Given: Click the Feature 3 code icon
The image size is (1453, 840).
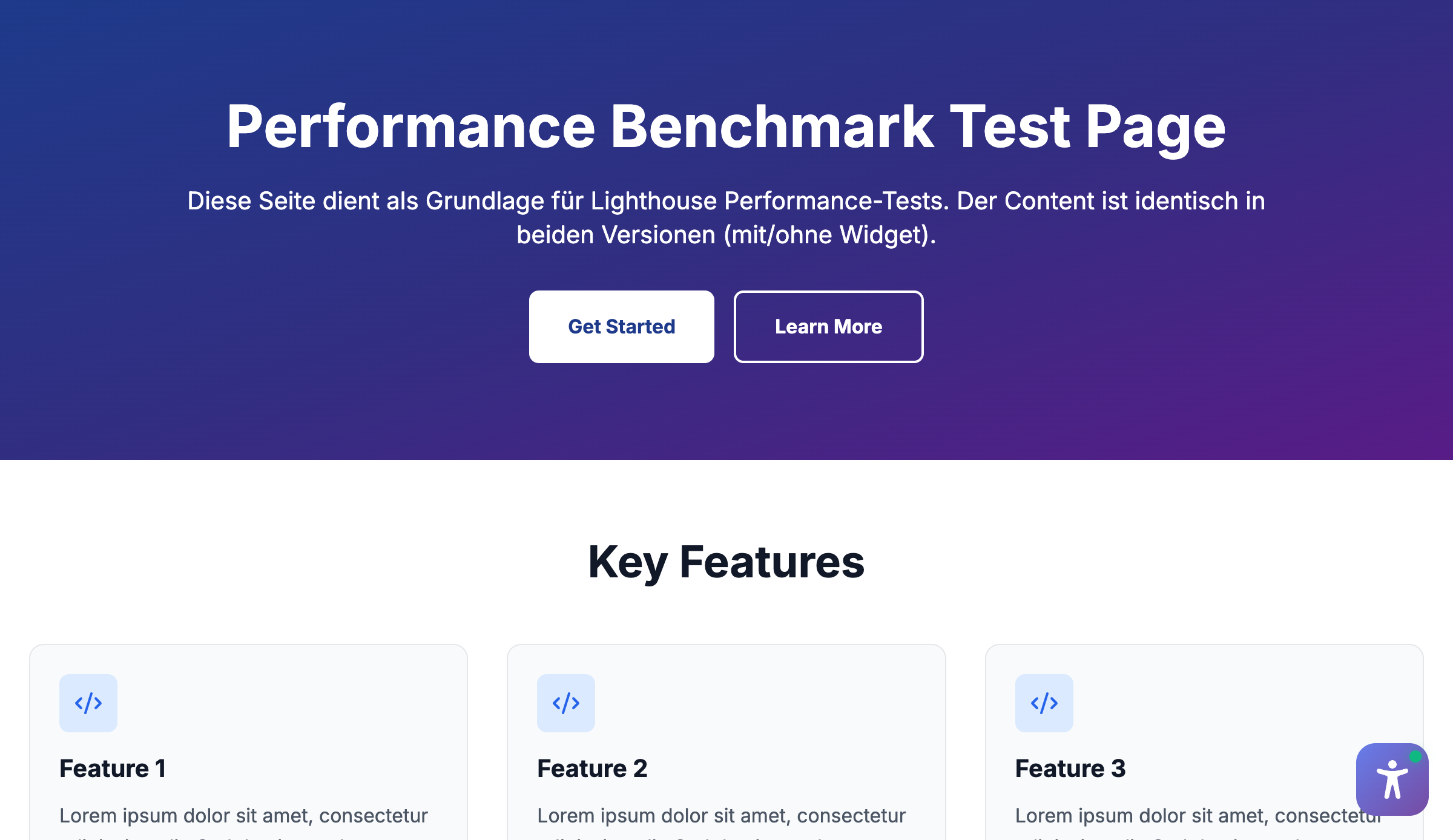Looking at the screenshot, I should pyautogui.click(x=1044, y=703).
